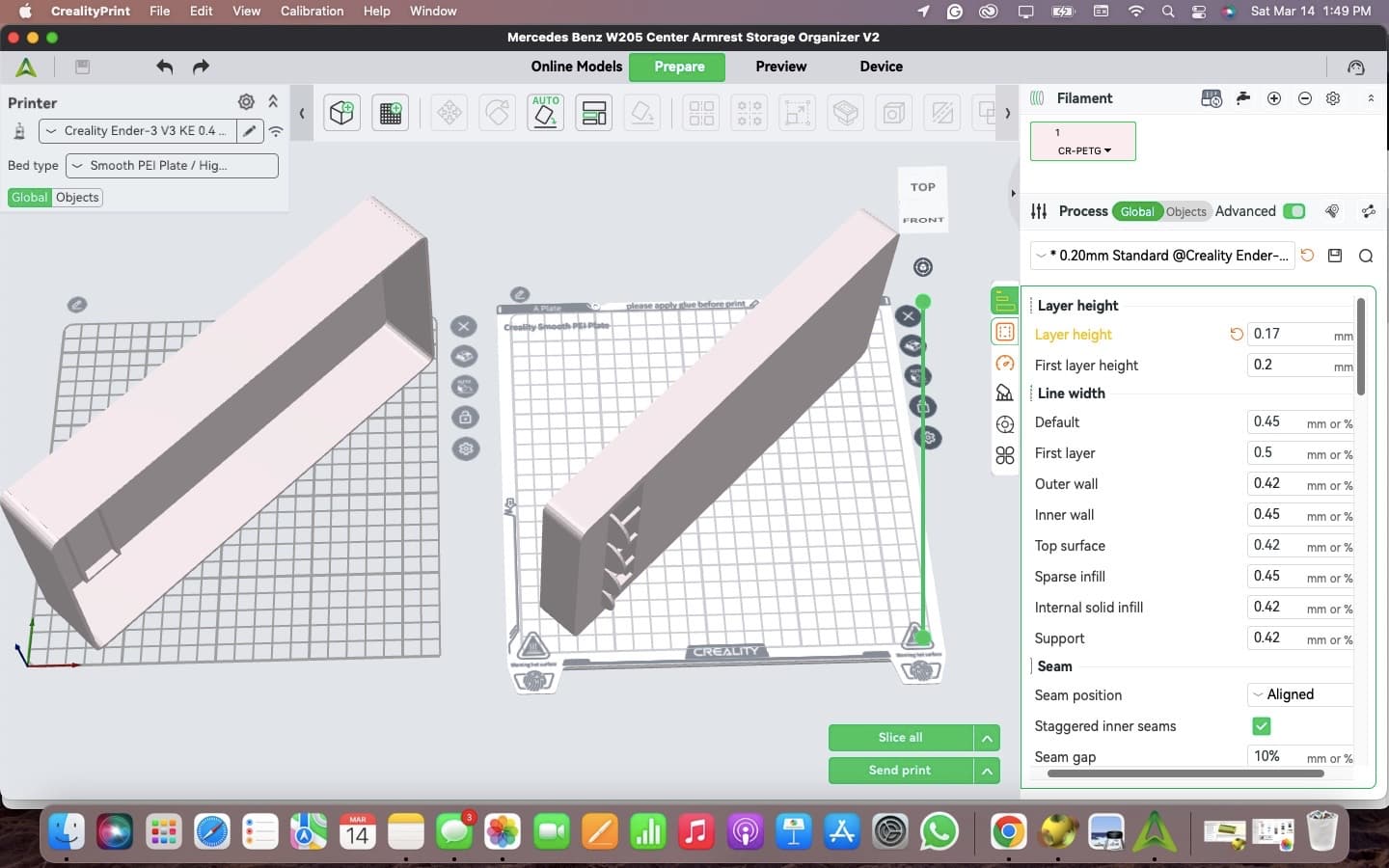Collapse the Printer panel chevrons

273,101
